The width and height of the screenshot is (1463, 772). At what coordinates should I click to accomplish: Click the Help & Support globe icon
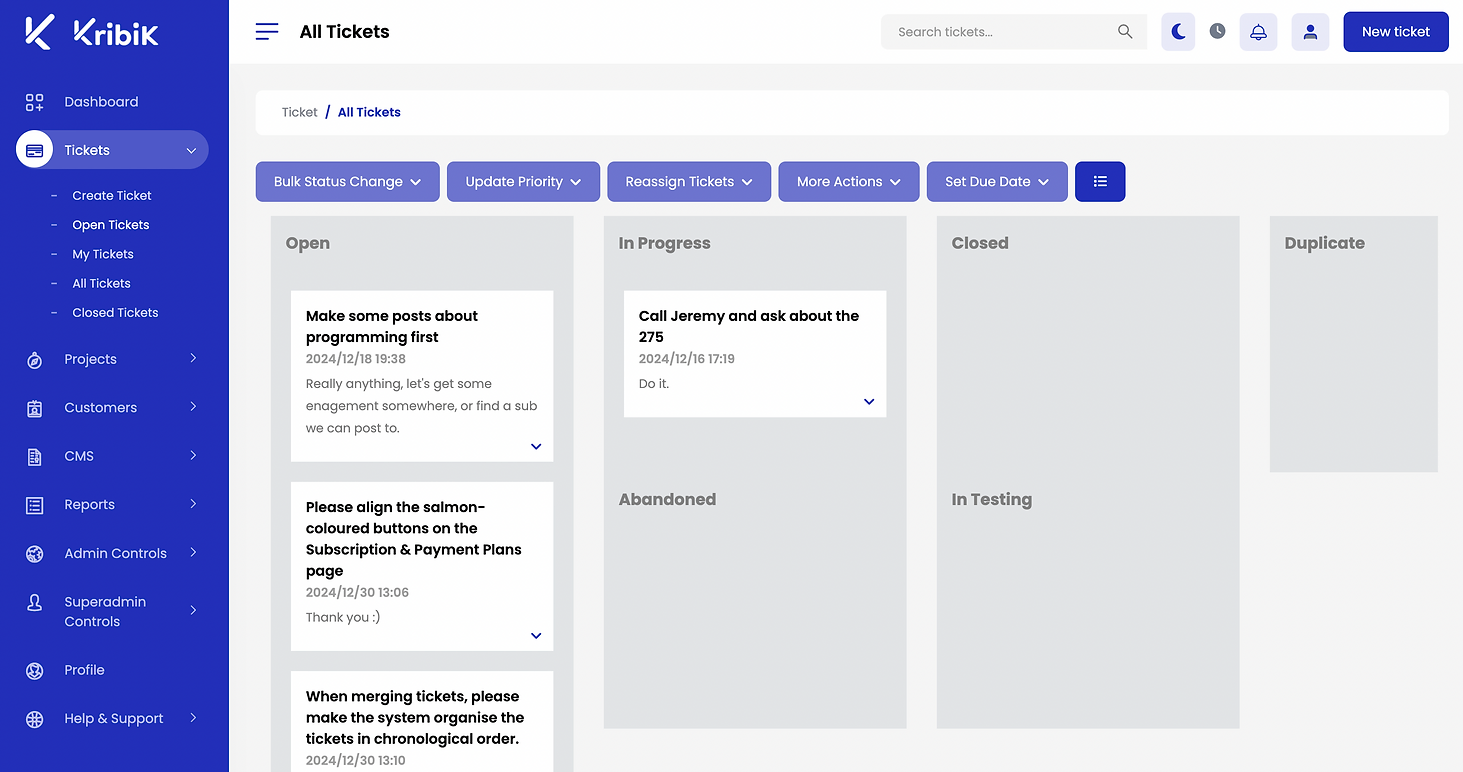click(35, 719)
